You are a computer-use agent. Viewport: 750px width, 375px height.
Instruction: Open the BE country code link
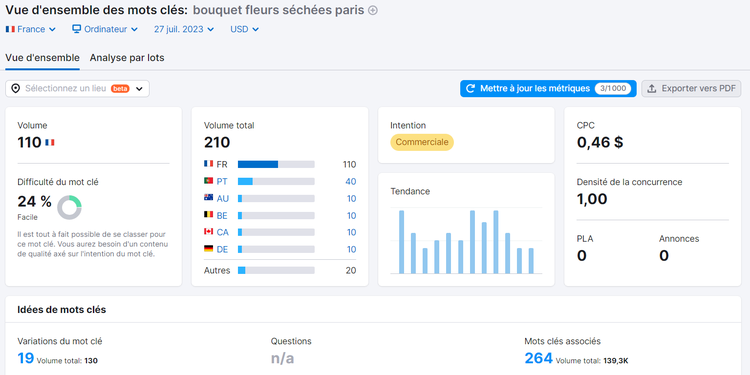[222, 216]
